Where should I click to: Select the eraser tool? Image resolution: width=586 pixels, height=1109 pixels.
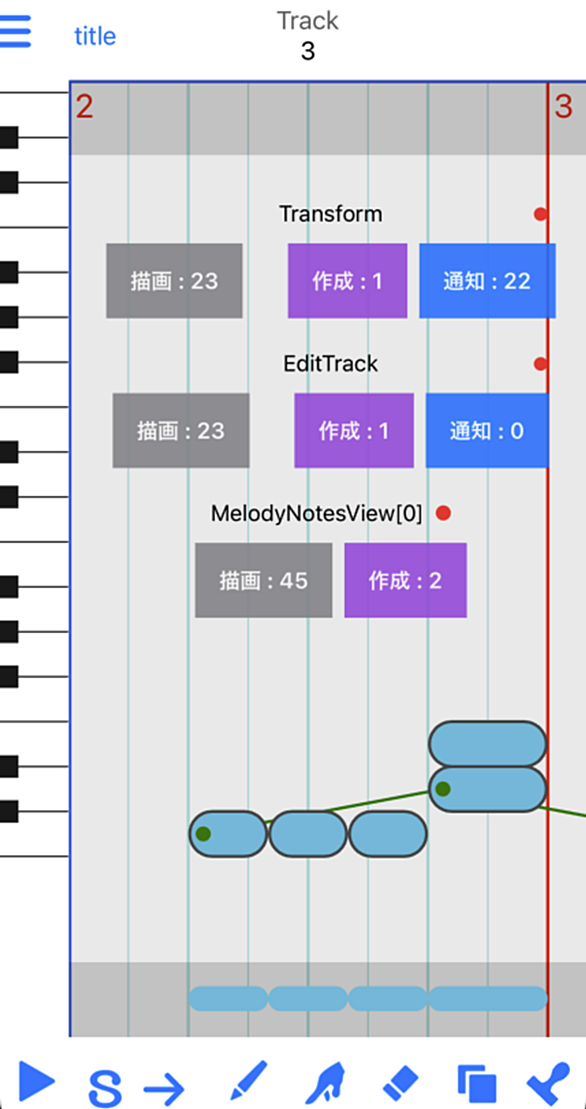[x=401, y=1082]
